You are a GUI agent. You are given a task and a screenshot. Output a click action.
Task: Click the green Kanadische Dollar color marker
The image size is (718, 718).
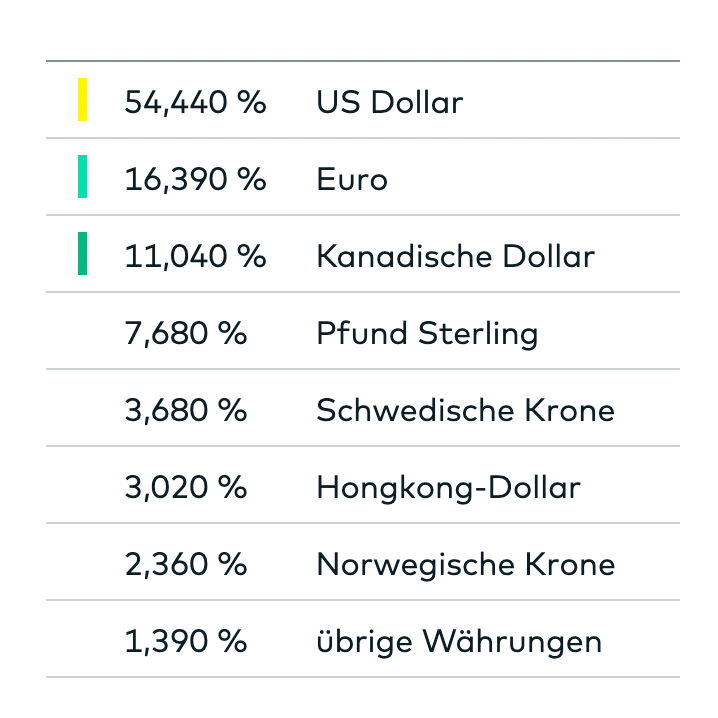82,254
